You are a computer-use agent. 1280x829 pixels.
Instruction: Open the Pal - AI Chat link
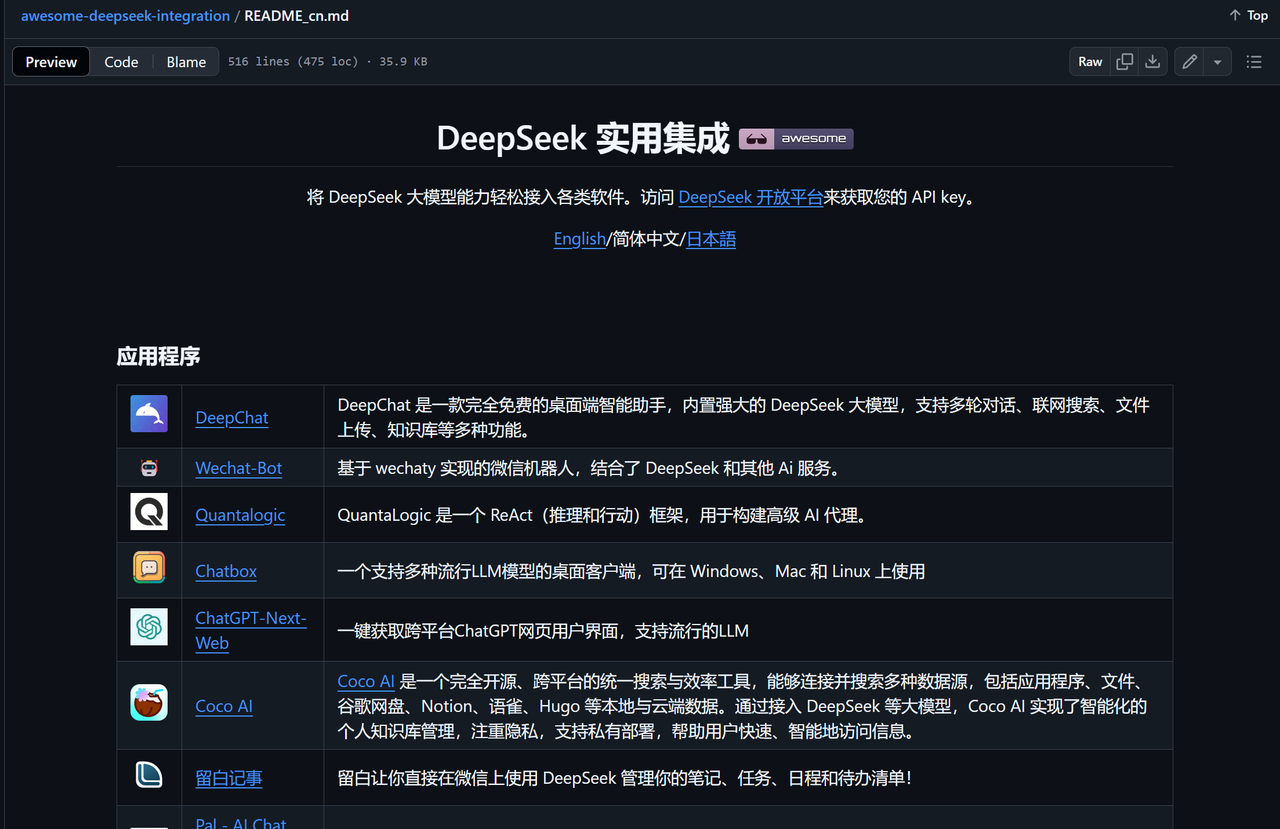(241, 822)
